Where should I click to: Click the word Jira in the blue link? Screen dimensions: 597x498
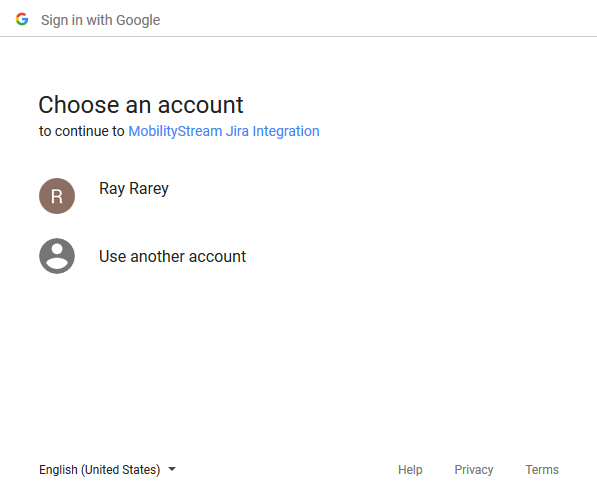tap(237, 131)
